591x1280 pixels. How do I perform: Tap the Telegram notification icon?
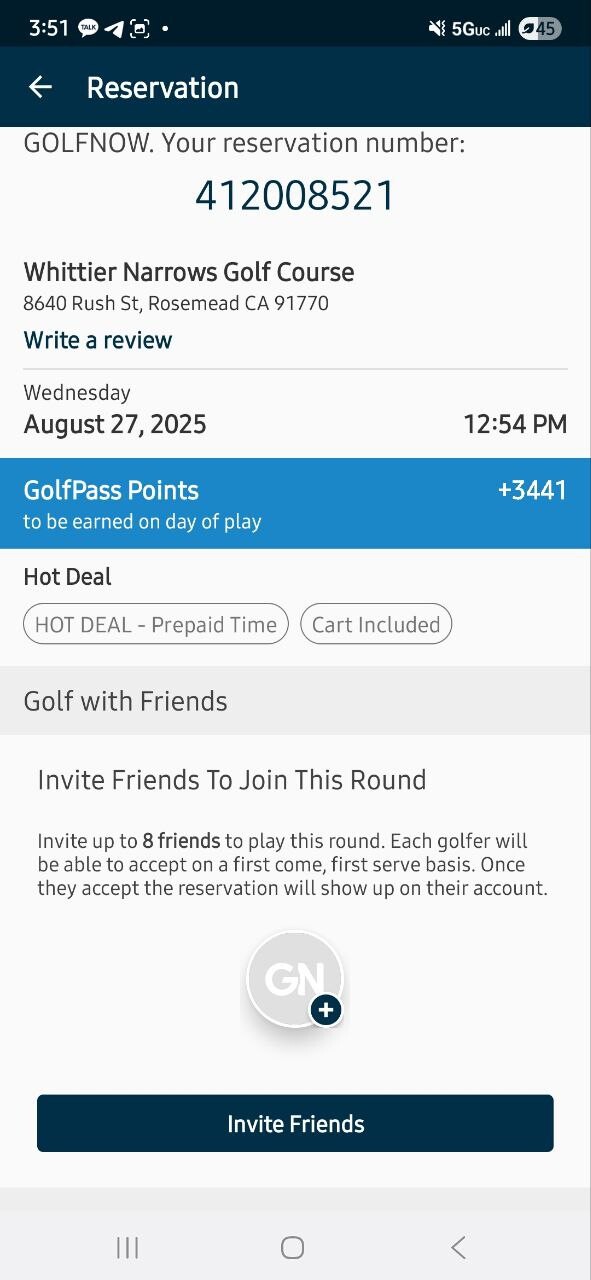[114, 29]
